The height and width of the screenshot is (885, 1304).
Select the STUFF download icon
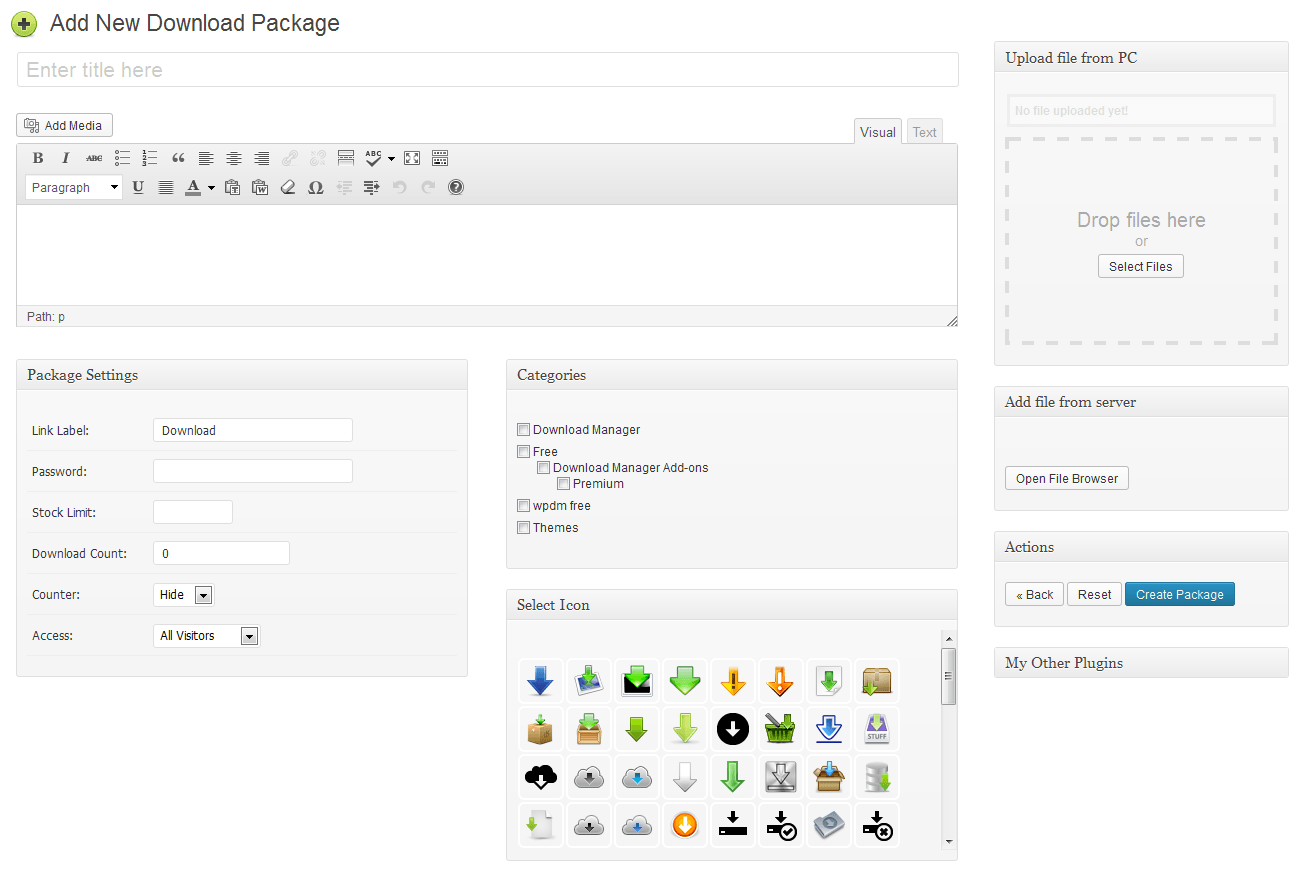click(x=876, y=729)
